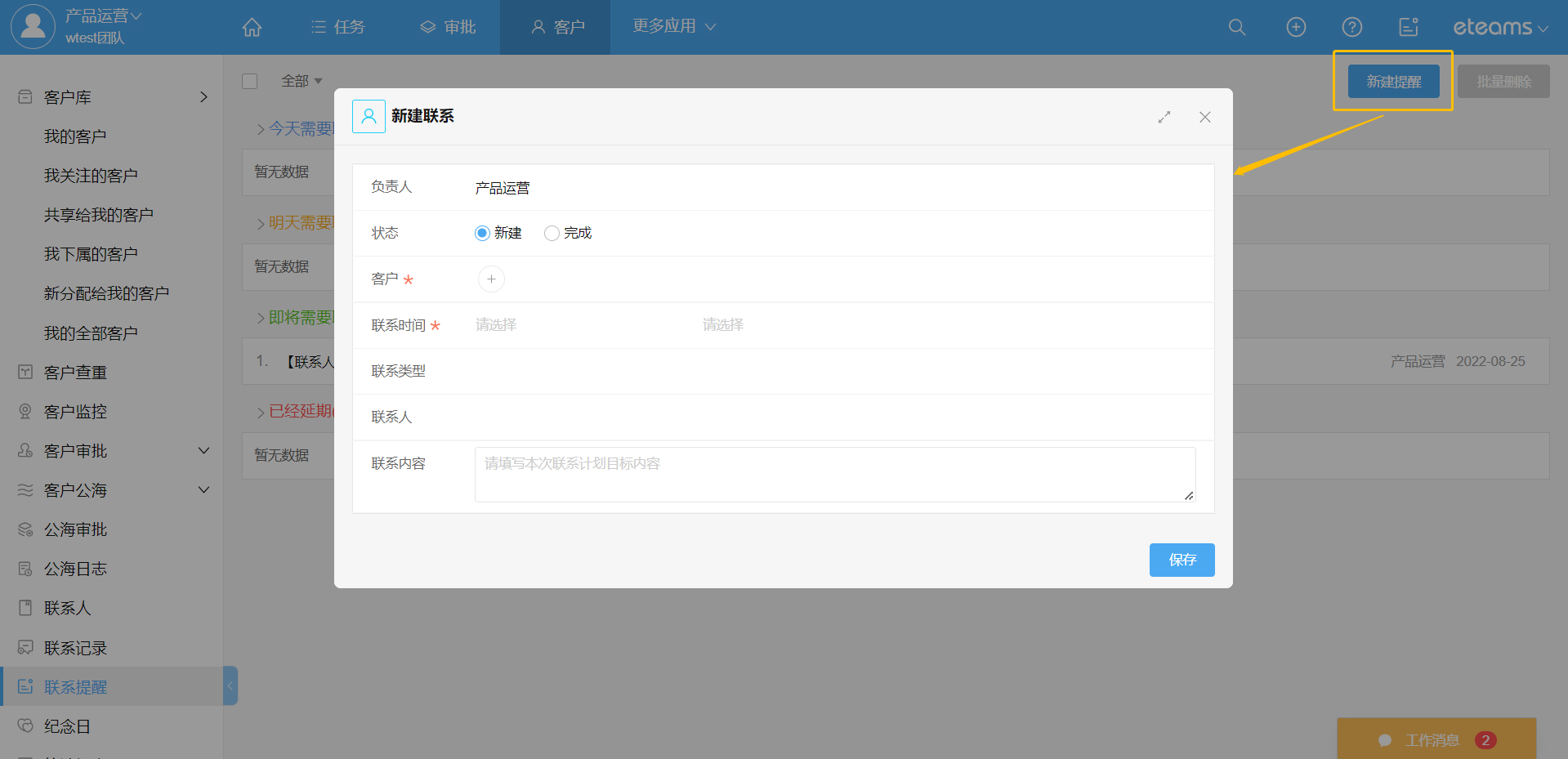Open the help question mark icon

point(1352,28)
